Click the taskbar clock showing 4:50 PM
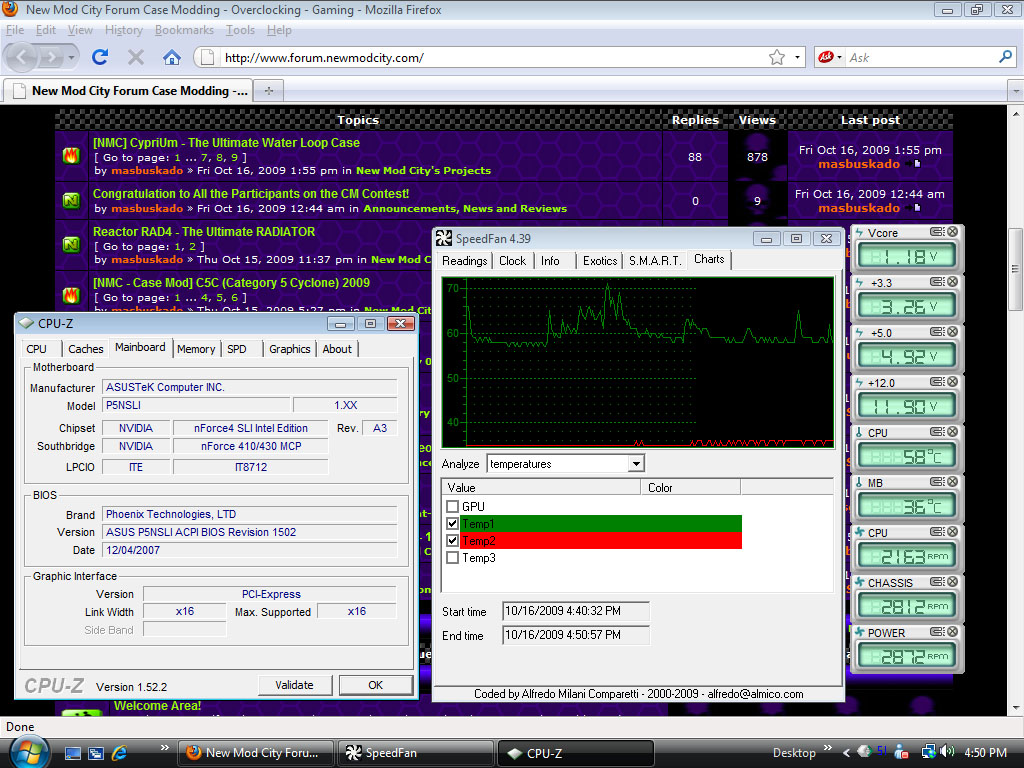 pyautogui.click(x=985, y=752)
